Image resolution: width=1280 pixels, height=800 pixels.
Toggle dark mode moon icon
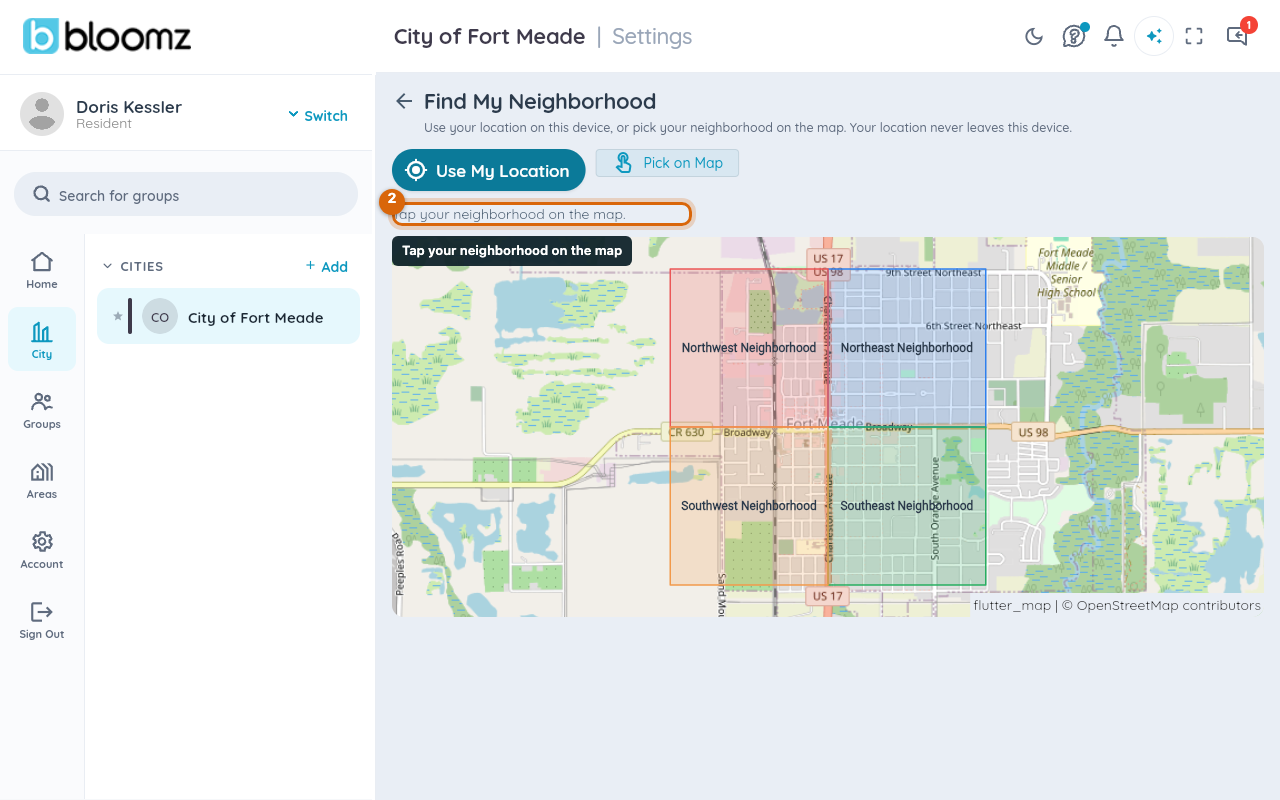point(1034,36)
